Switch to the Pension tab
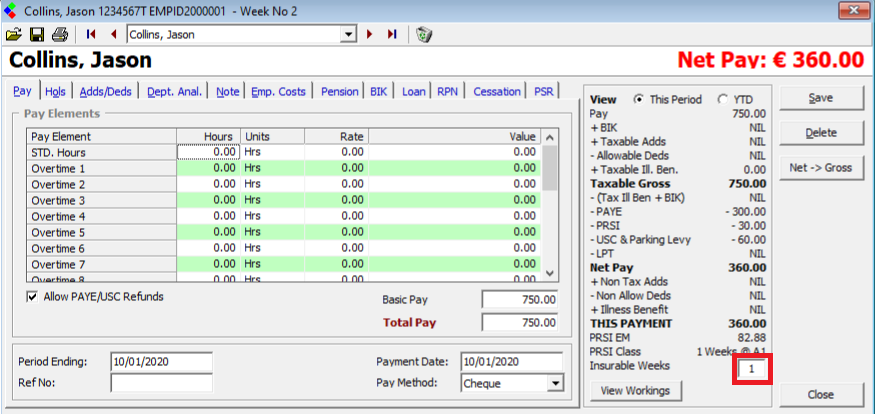 click(339, 91)
